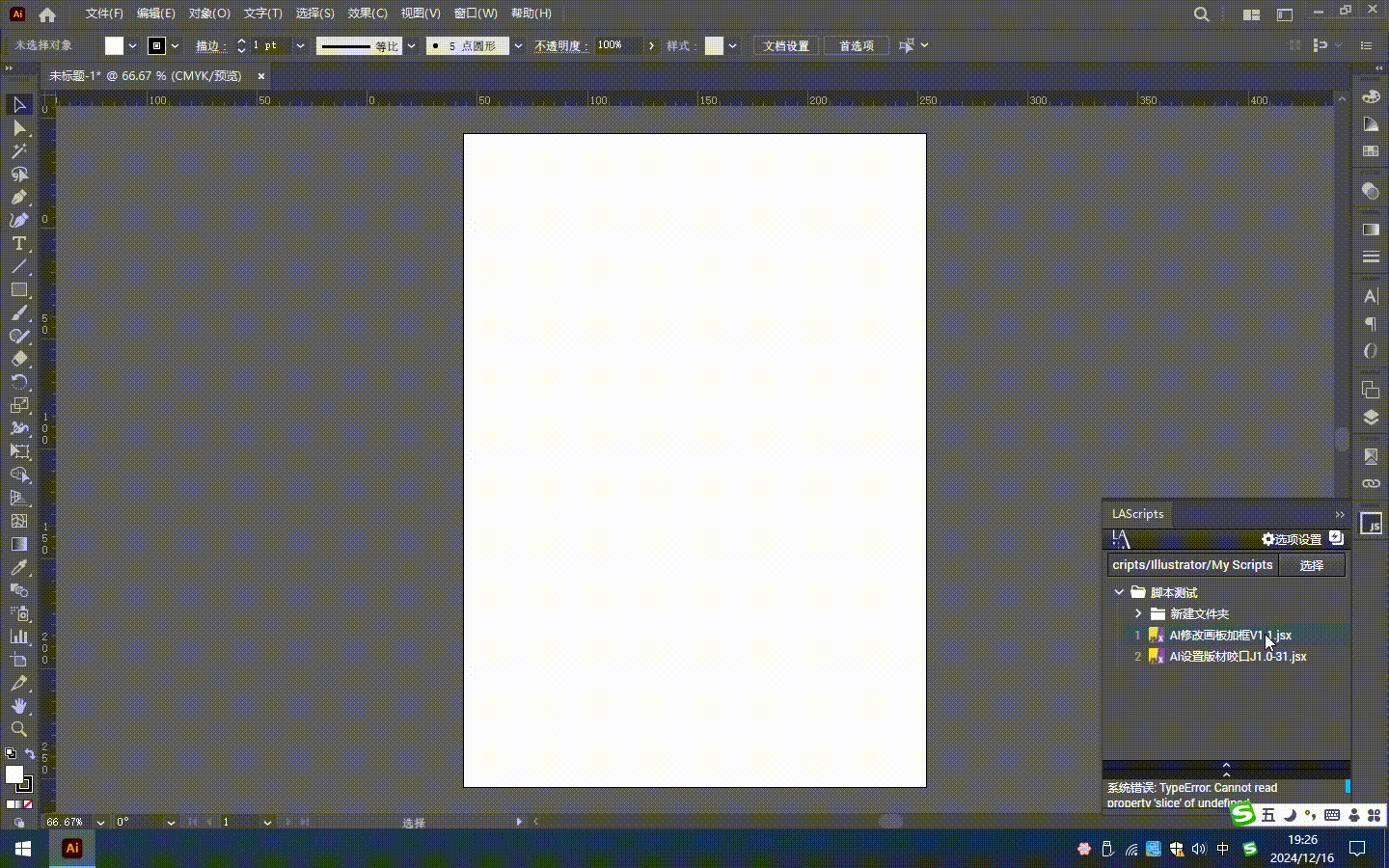The image size is (1389, 868).
Task: Choose the Free Transform tool
Action: [x=18, y=451]
